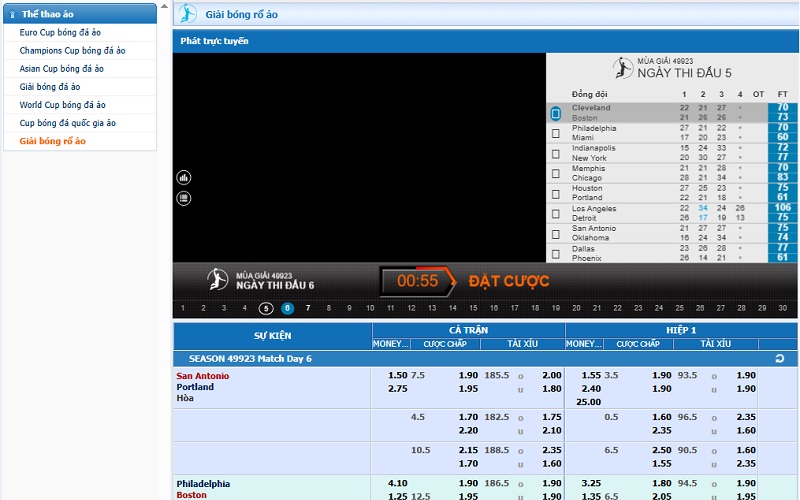Click the list view icon on video panel
This screenshot has height=500, width=800.
tap(184, 198)
